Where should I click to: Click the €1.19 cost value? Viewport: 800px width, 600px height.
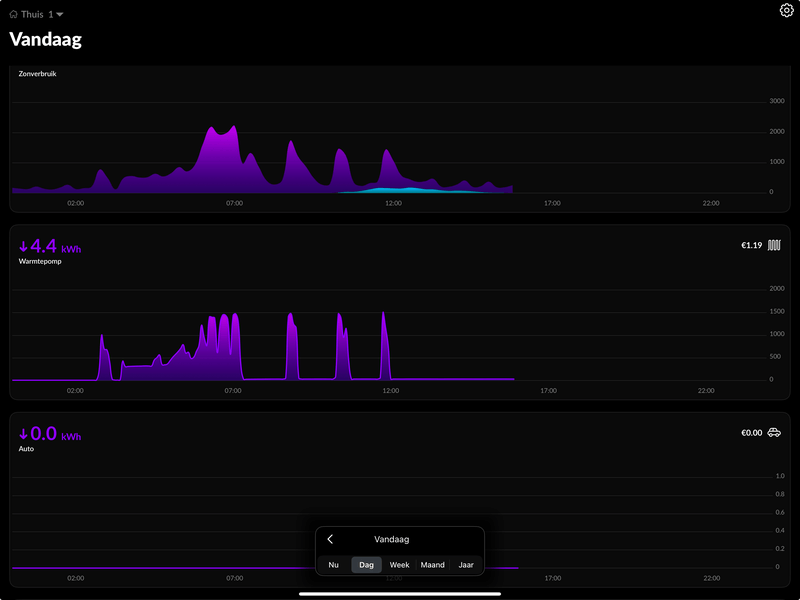coord(752,245)
